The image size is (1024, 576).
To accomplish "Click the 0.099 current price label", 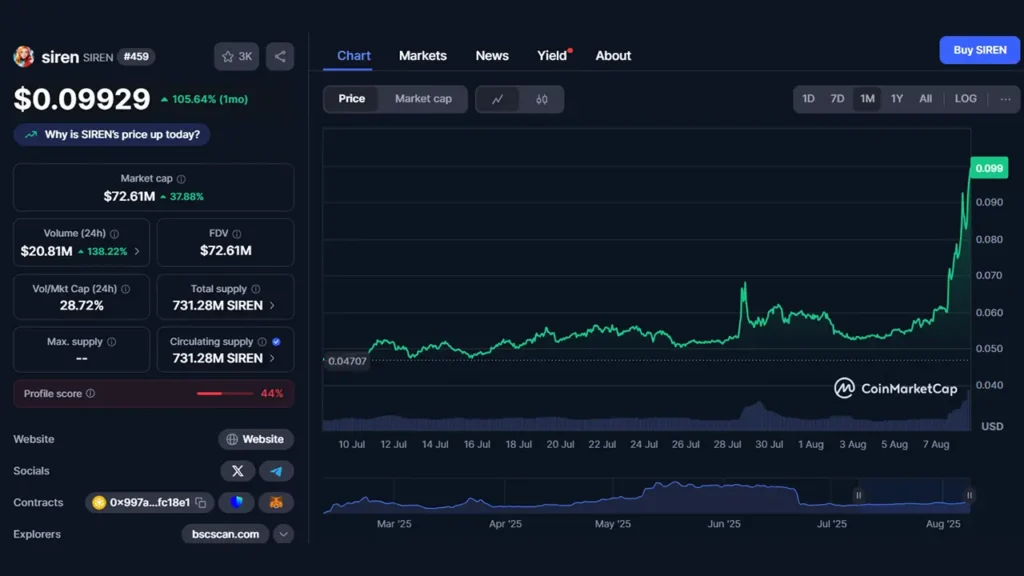I will (x=989, y=168).
